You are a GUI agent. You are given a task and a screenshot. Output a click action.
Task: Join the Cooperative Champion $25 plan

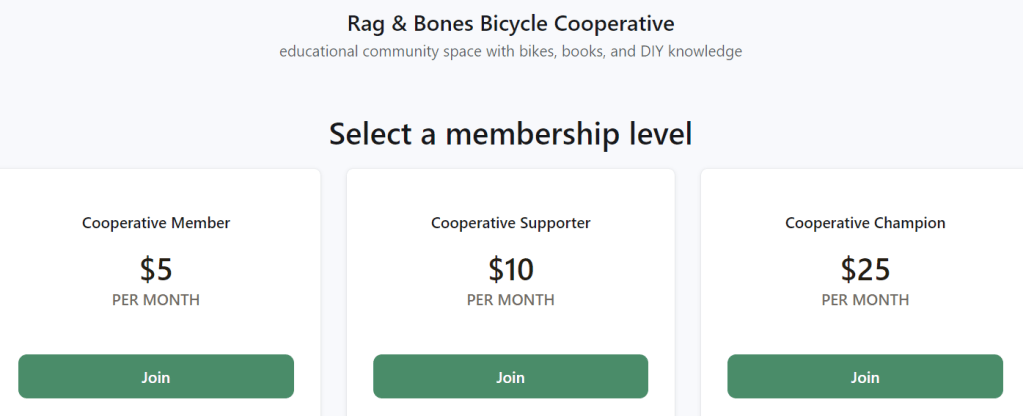pyautogui.click(x=865, y=377)
